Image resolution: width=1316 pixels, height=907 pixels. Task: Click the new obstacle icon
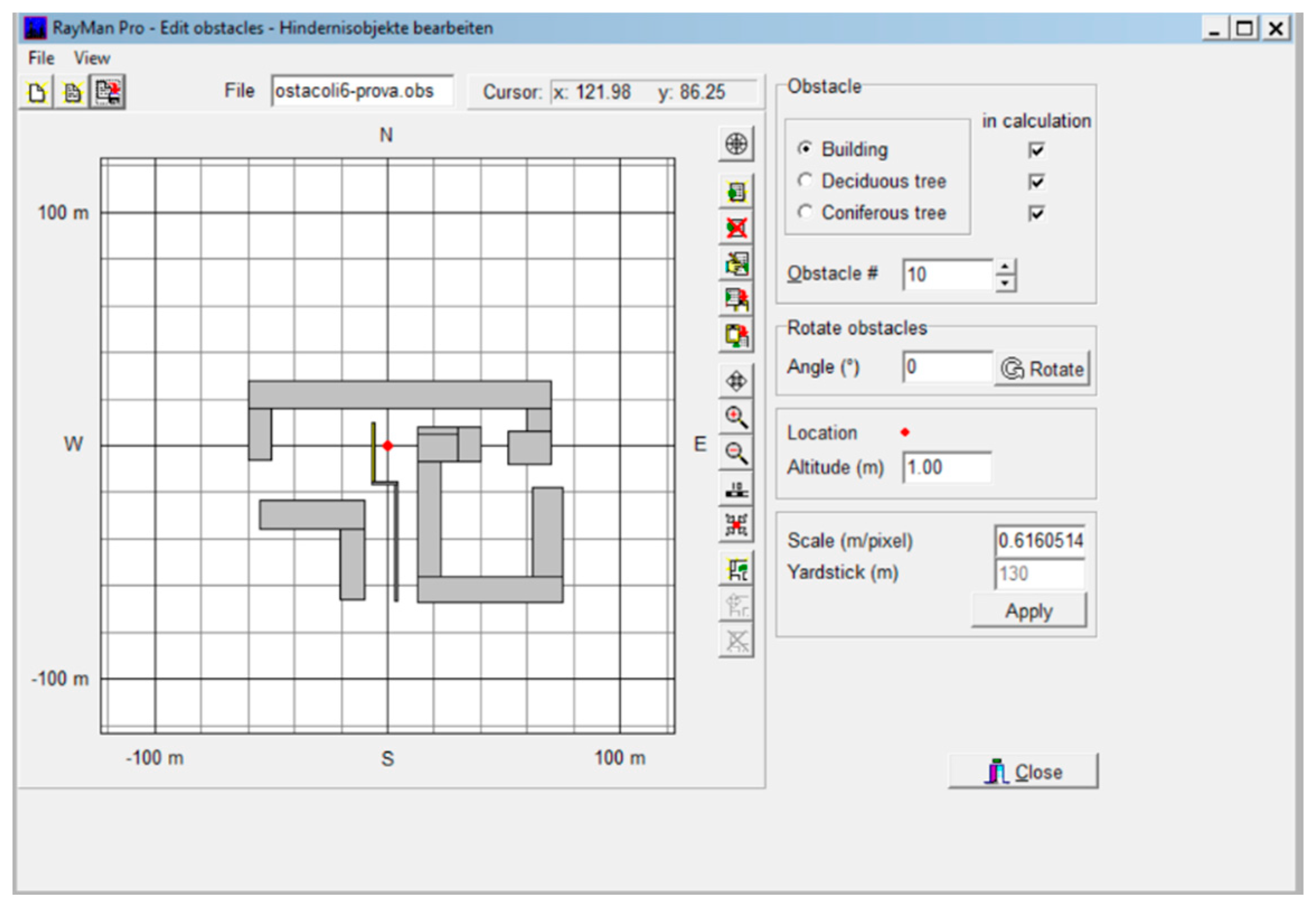point(736,192)
